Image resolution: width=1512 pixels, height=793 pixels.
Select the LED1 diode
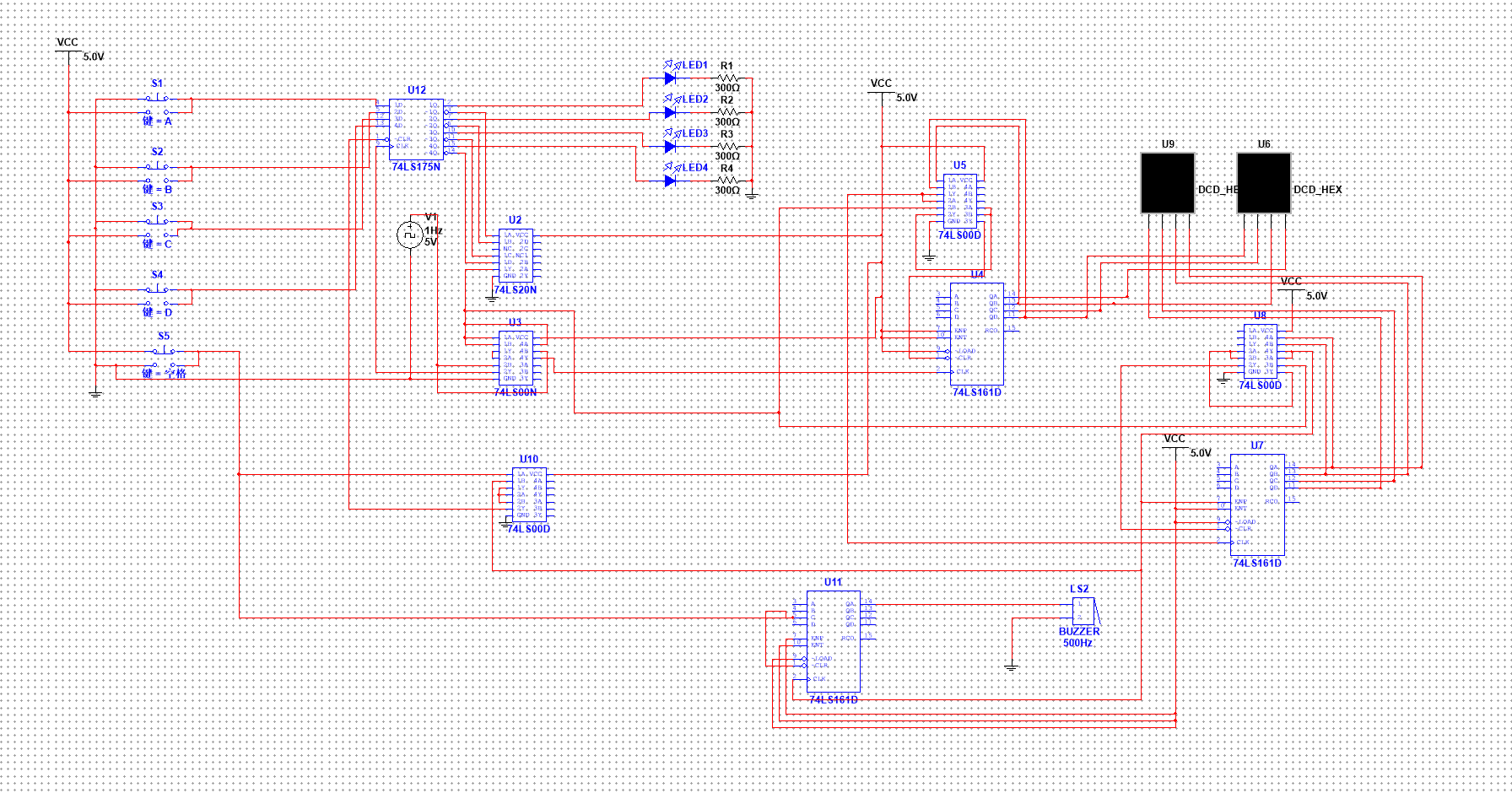tap(670, 78)
